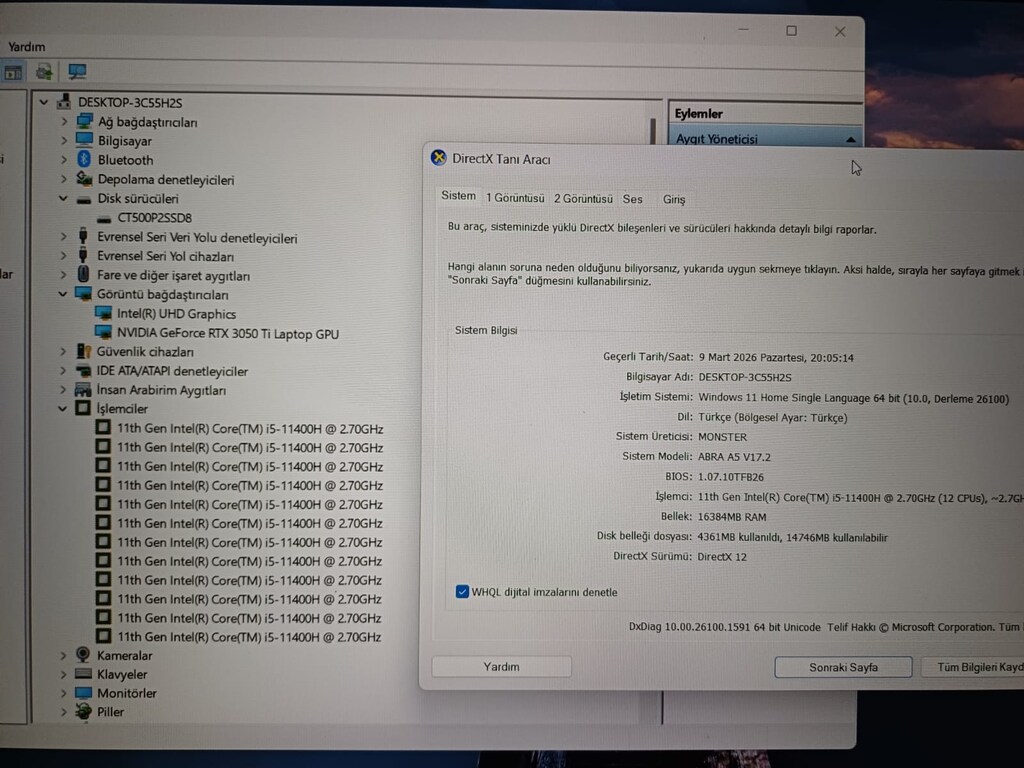Viewport: 1024px width, 768px height.
Task: Click the Yardım button in DirectX dialog
Action: [502, 666]
